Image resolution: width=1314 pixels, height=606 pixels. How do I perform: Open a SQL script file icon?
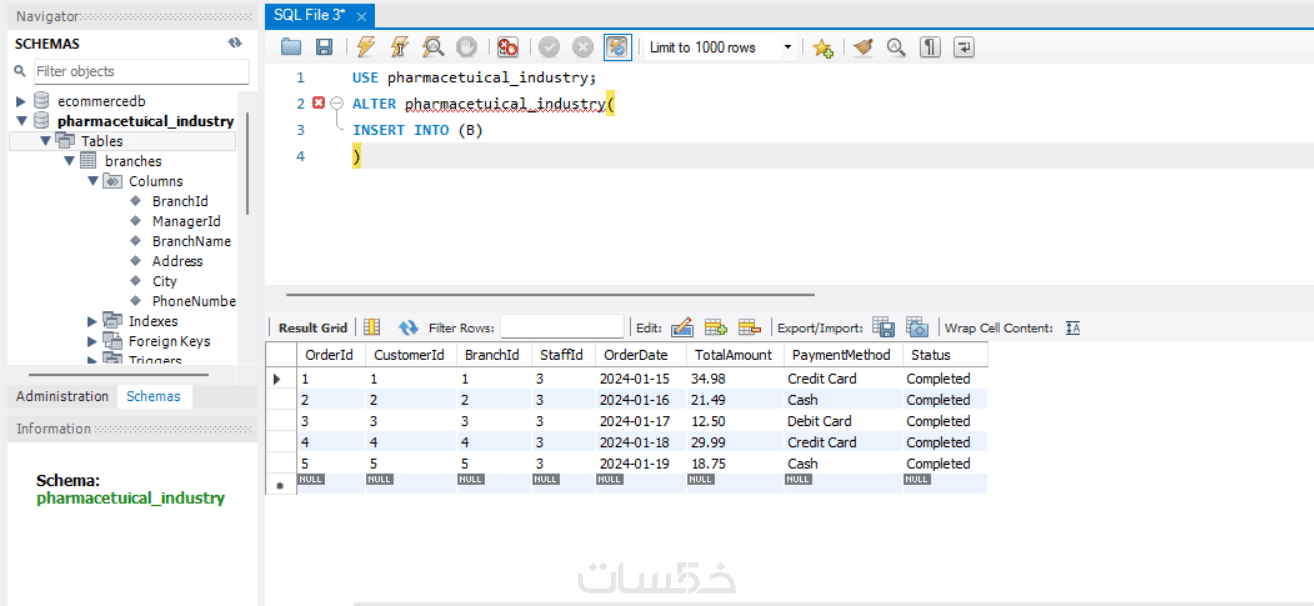coord(291,47)
